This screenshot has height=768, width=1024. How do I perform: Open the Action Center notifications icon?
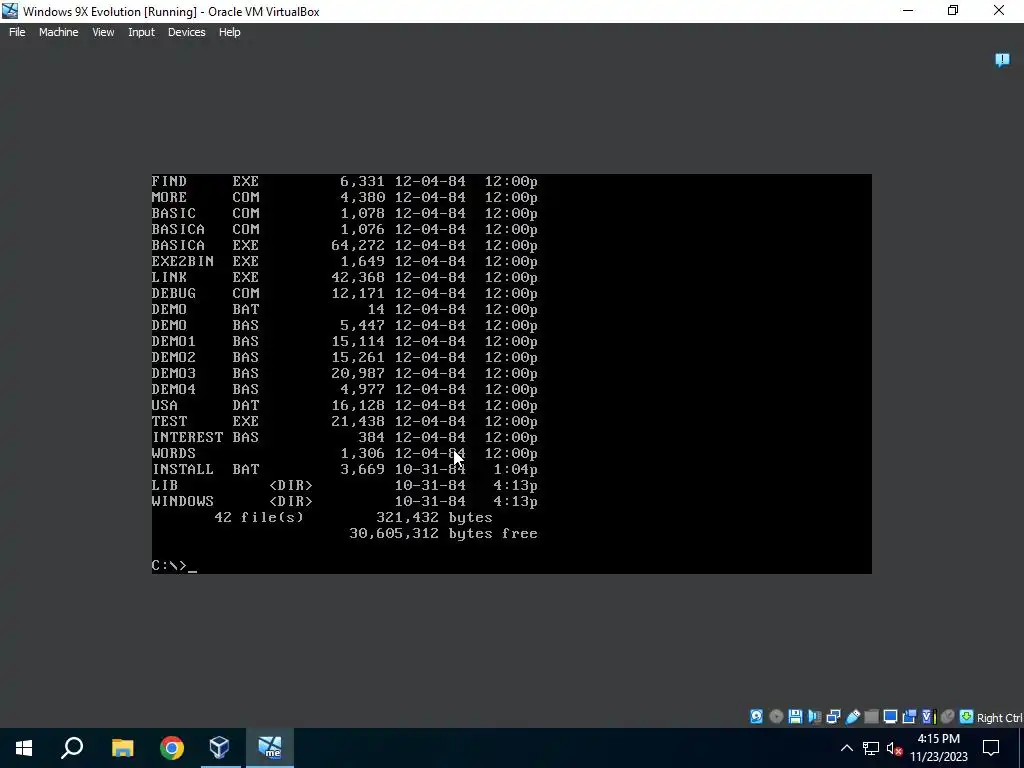click(991, 748)
